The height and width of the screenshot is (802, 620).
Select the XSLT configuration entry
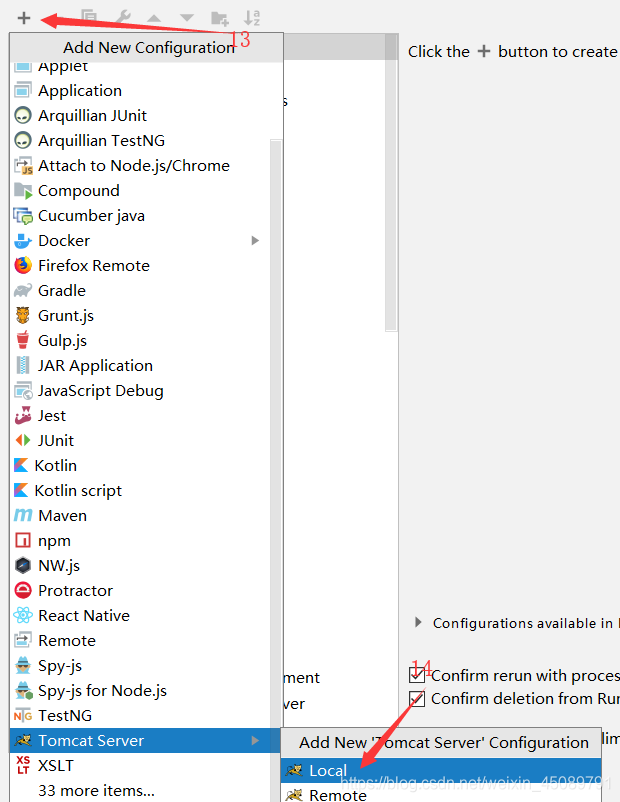click(141, 766)
